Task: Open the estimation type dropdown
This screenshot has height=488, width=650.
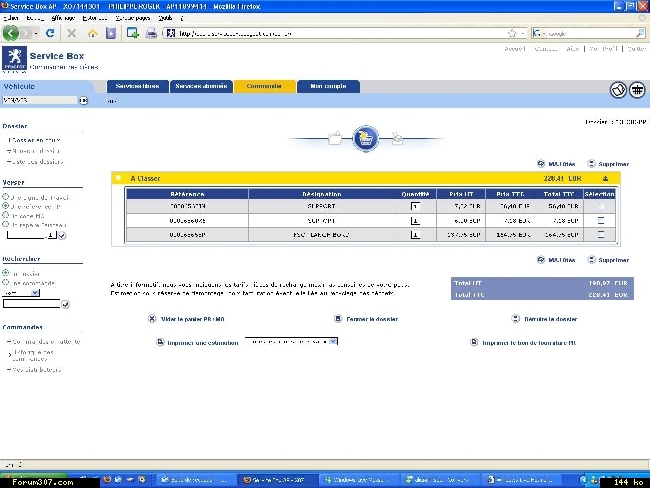Action: [x=333, y=341]
